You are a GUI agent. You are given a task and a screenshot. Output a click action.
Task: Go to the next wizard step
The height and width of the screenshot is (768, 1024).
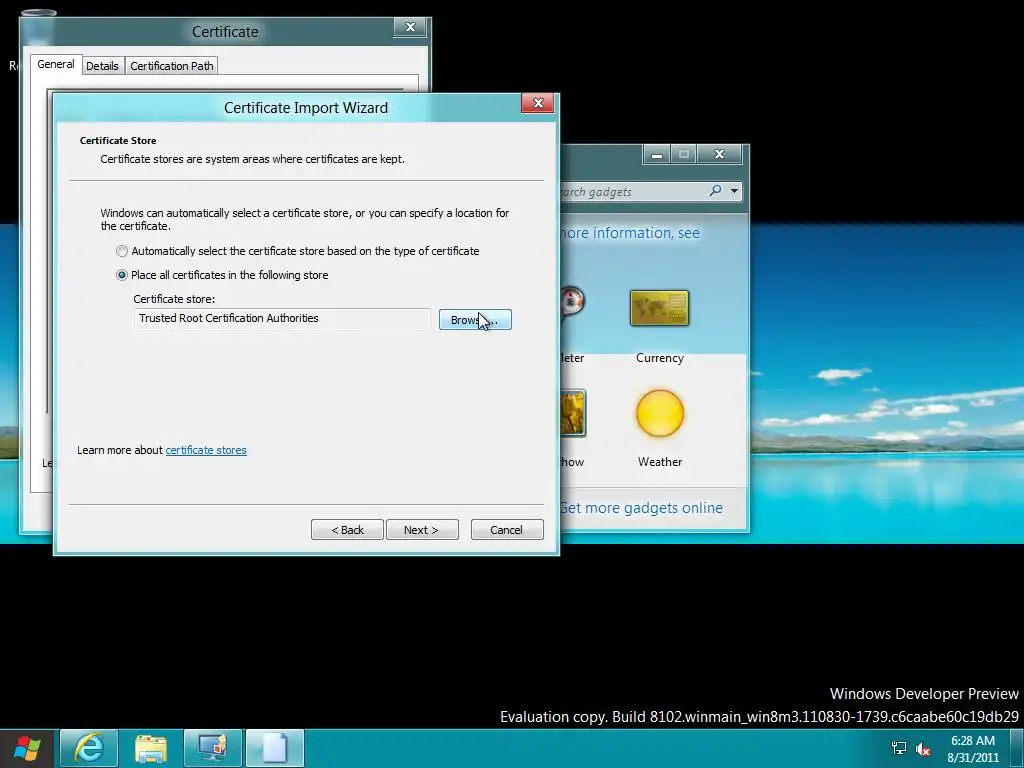422,530
